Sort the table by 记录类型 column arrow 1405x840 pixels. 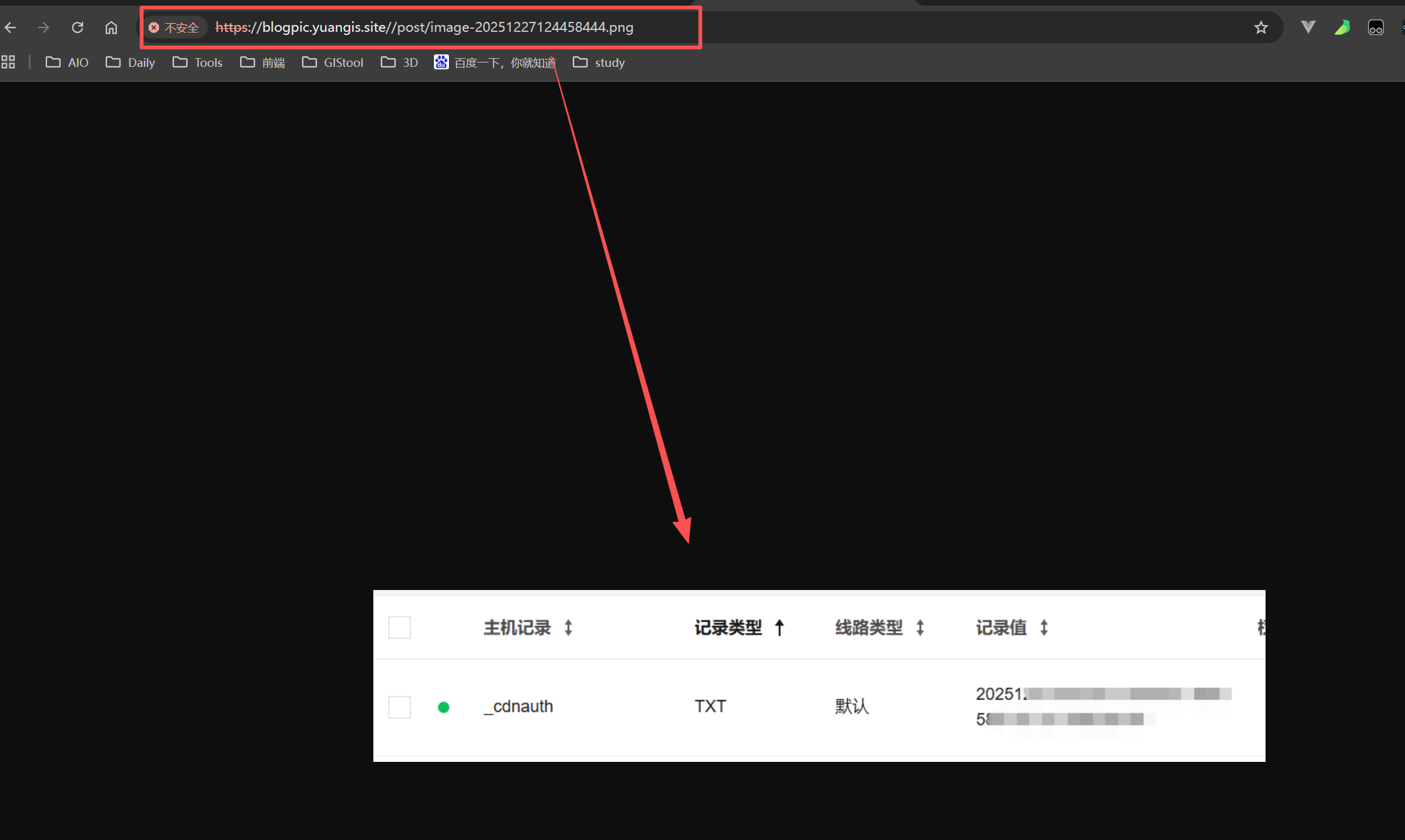(x=779, y=627)
